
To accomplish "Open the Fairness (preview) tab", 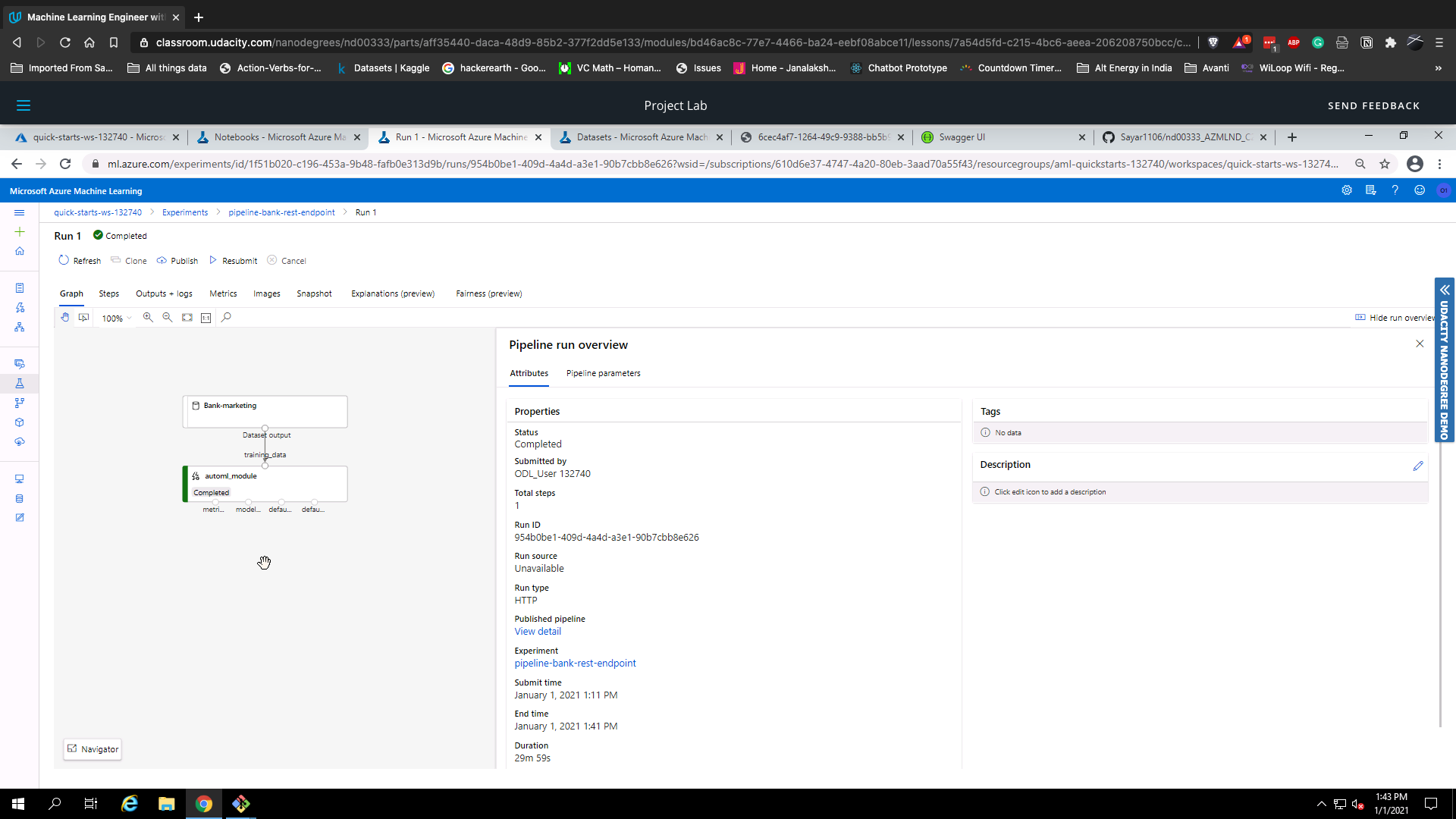I will pos(489,293).
